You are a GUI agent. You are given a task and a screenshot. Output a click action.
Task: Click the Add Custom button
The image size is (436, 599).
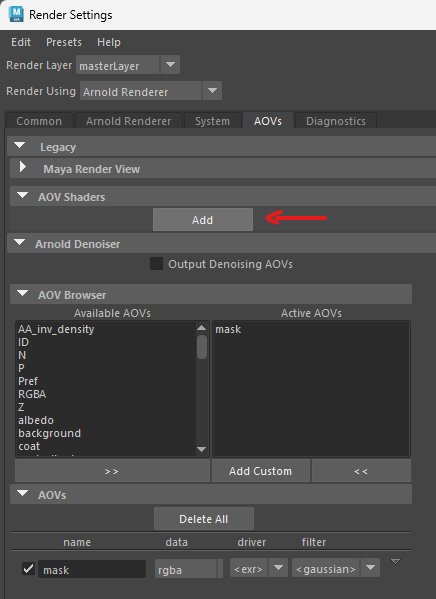[261, 471]
